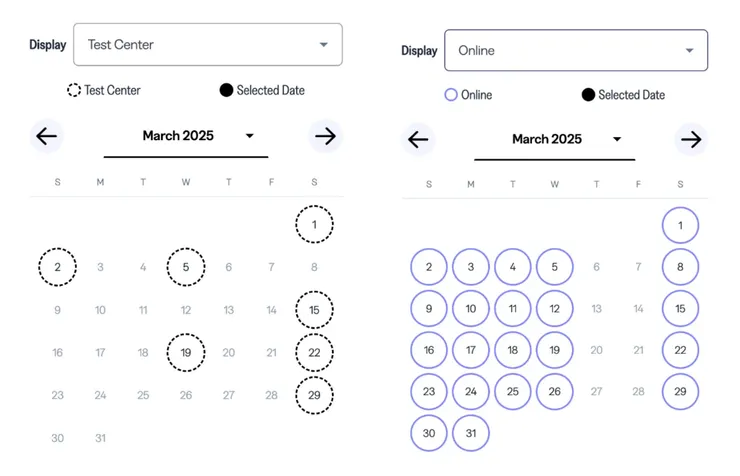Click next month arrow in Online calendar
The height and width of the screenshot is (476, 740).
pos(691,140)
